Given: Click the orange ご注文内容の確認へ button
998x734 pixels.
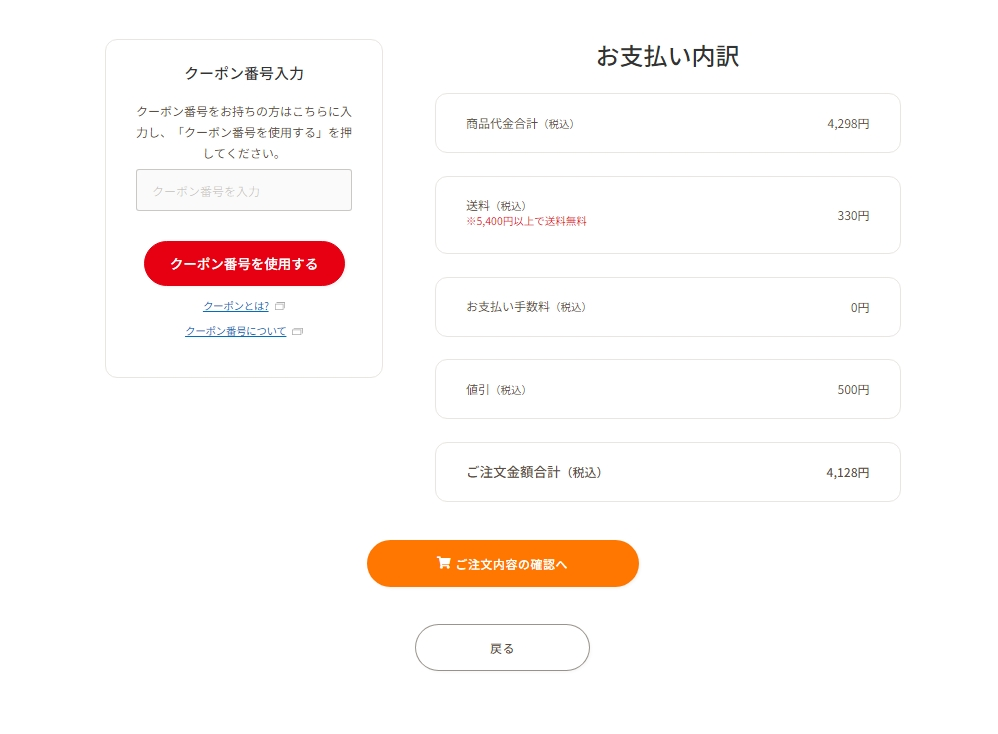Looking at the screenshot, I should click(x=503, y=563).
